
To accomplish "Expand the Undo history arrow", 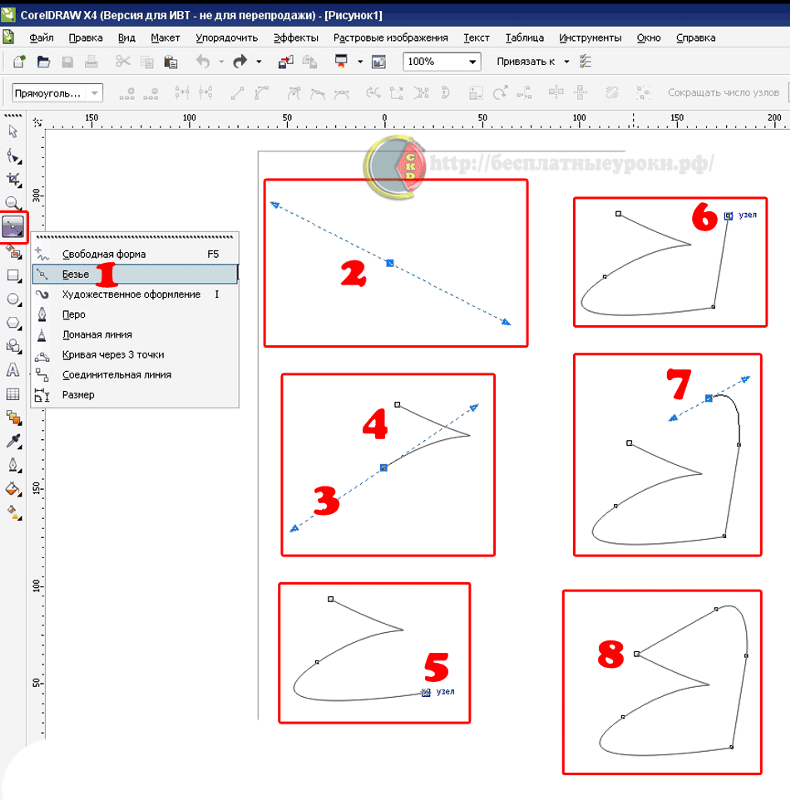I will pos(221,62).
